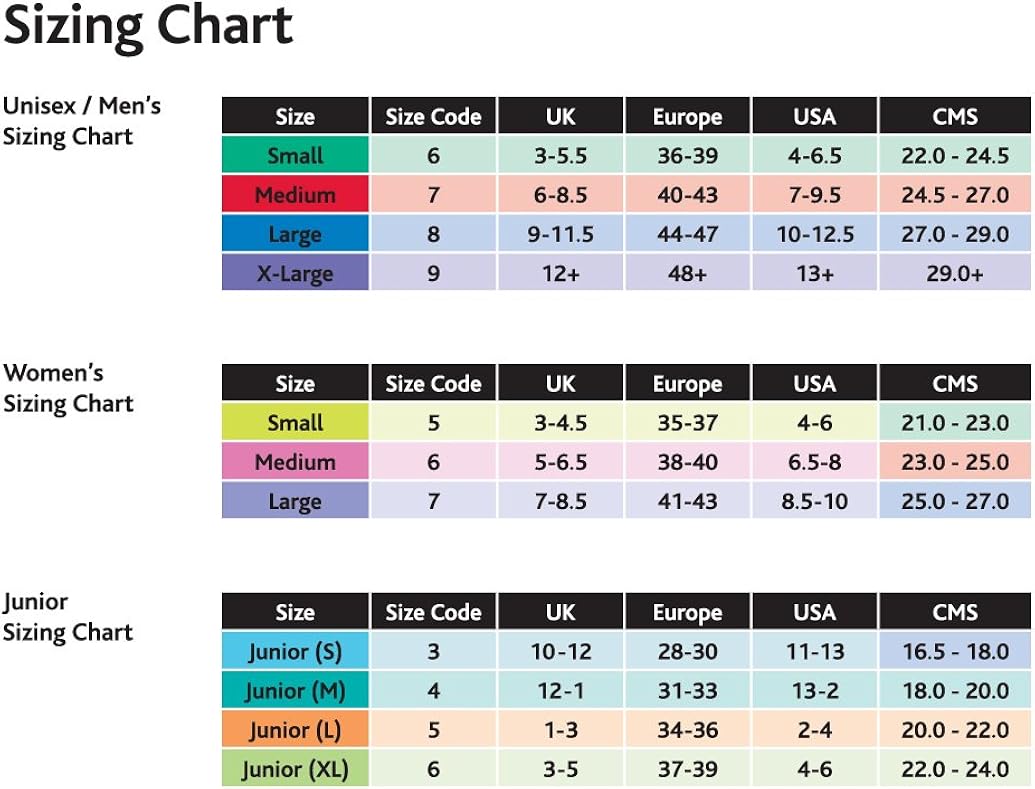
Task: Click the Women's Sizing Chart label
Action: [x=67, y=388]
